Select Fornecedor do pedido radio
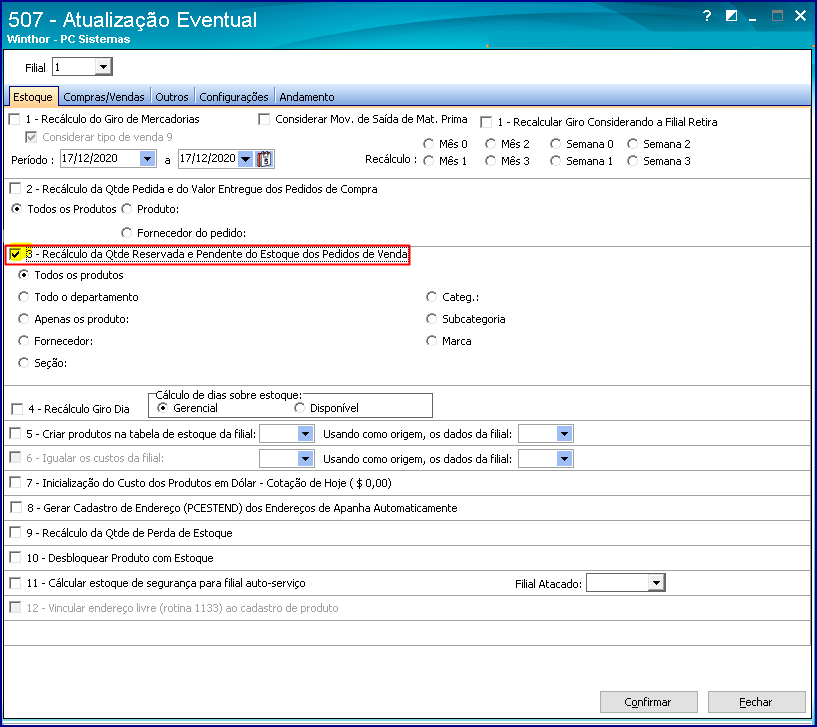This screenshot has width=817, height=727. click(x=127, y=232)
